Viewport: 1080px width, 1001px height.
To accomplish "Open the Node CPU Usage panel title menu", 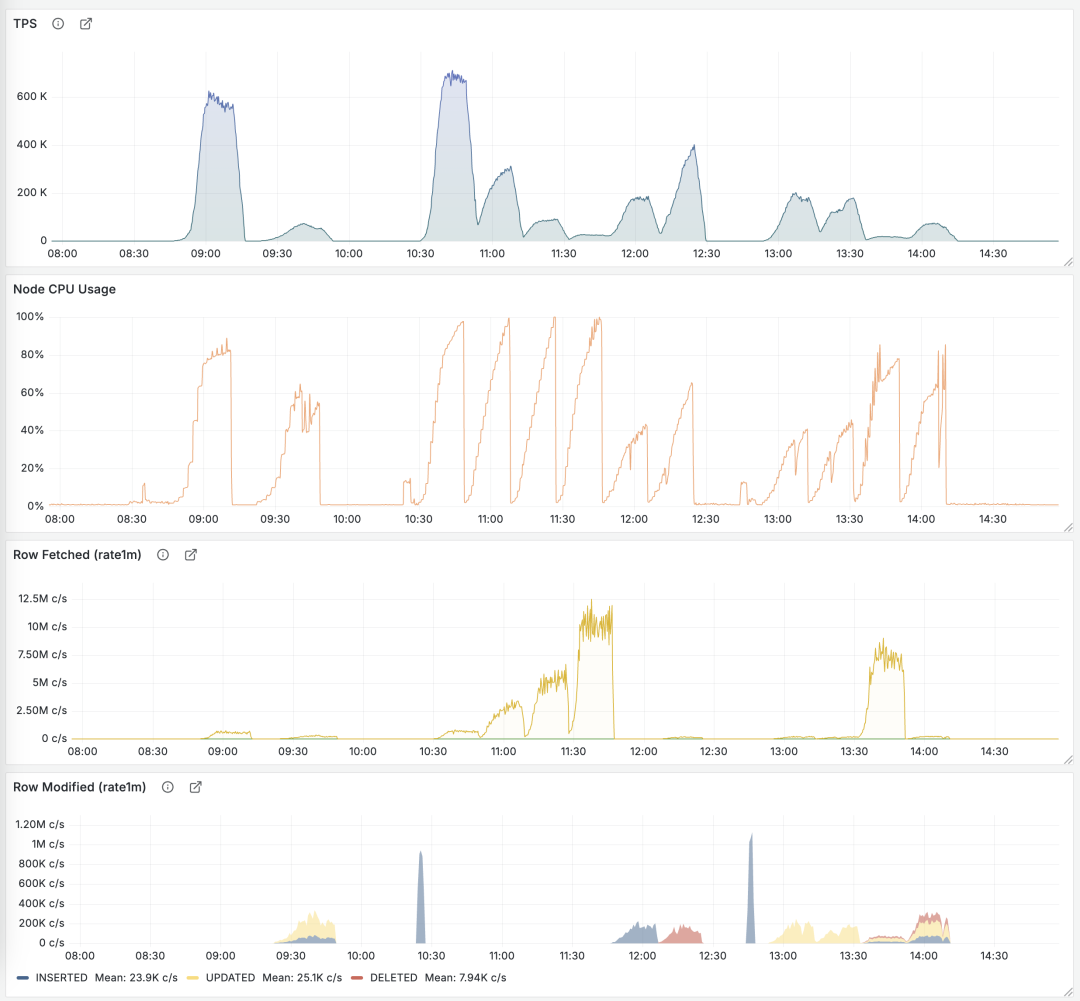I will [64, 290].
